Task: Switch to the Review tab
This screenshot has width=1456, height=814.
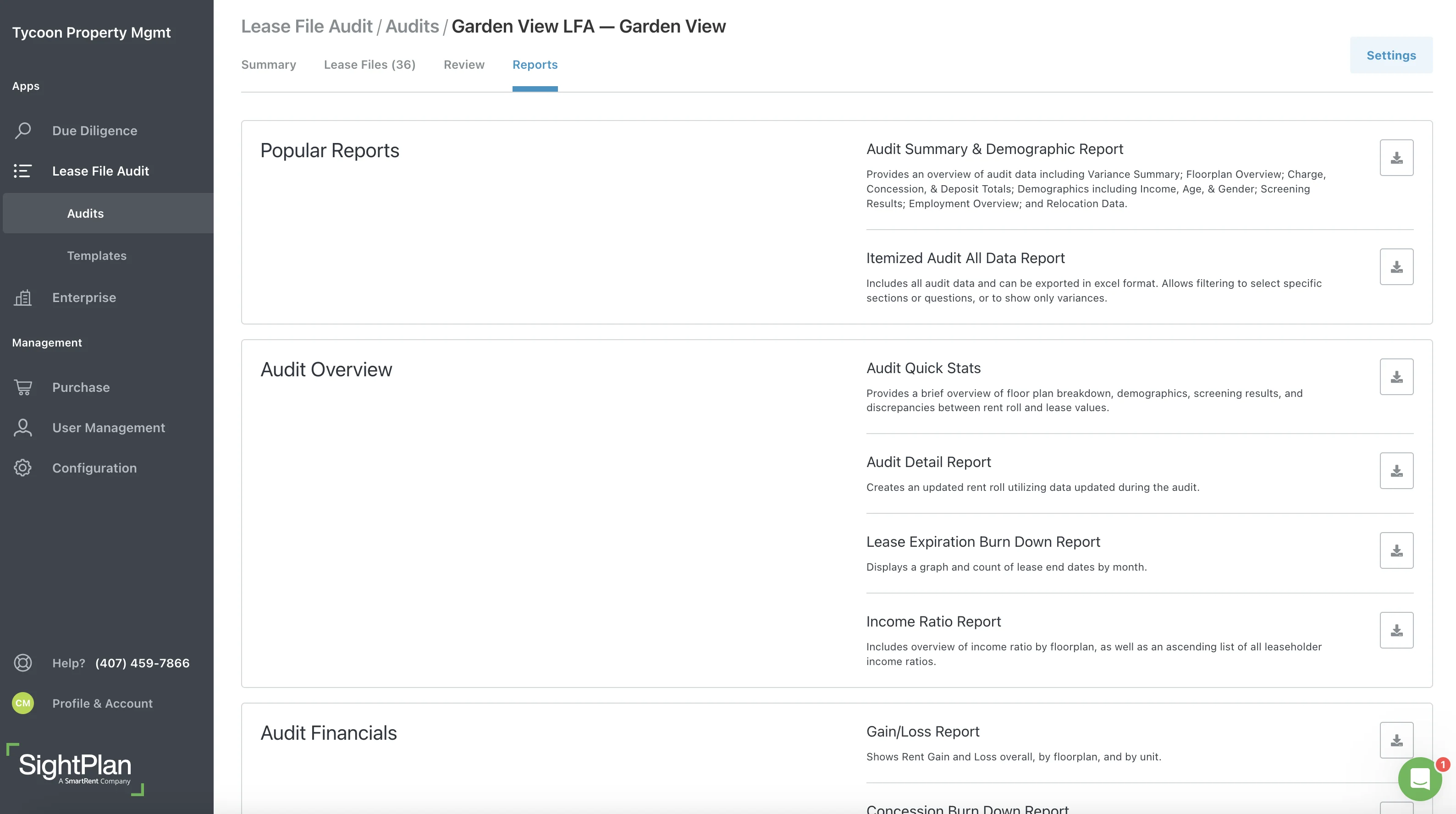Action: tap(464, 65)
